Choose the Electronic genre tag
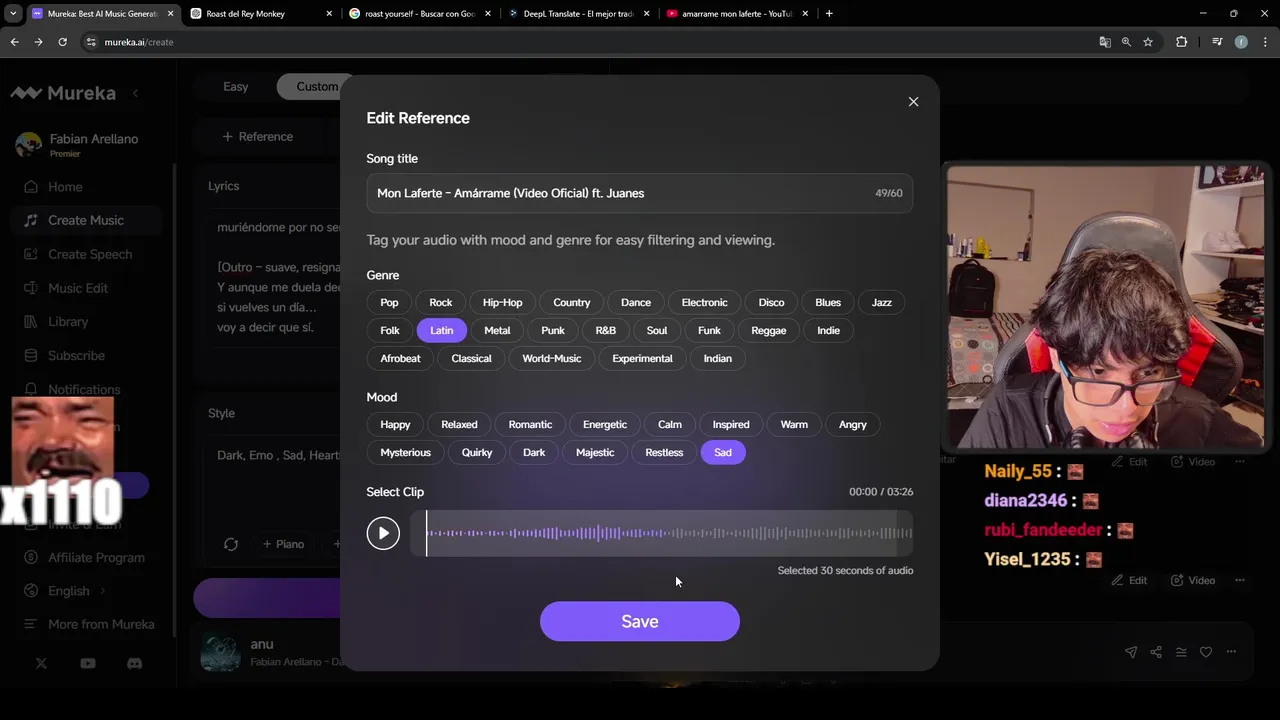Screen dimensions: 1280x720 coord(705,303)
